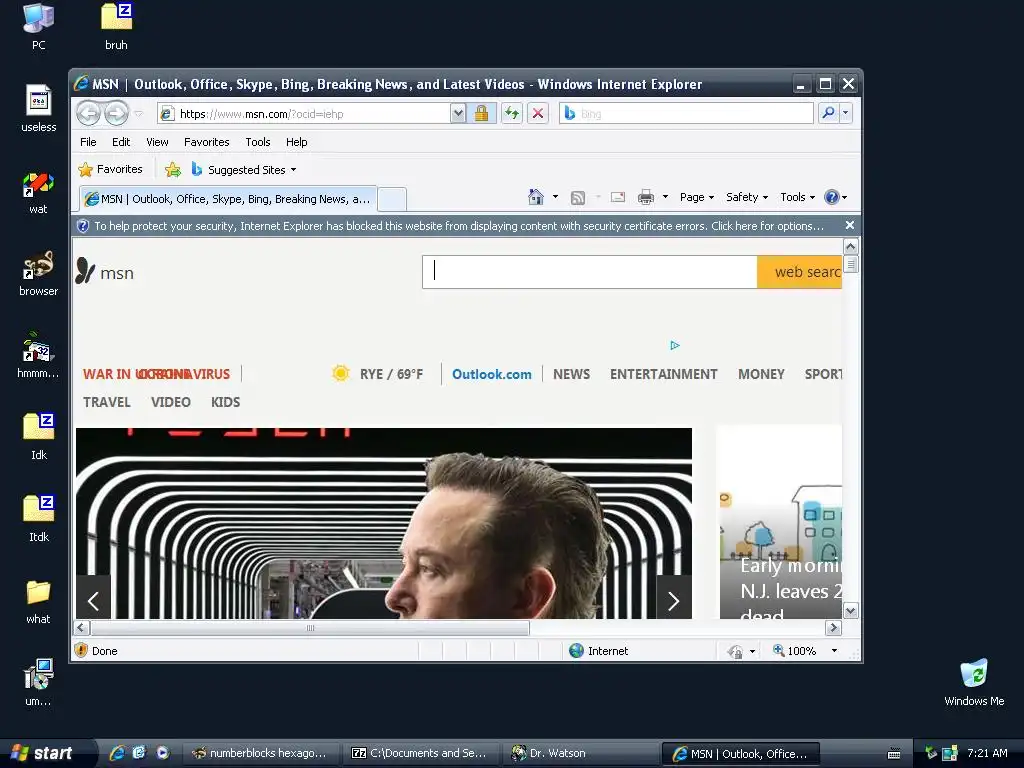Click the red Stop loading icon
Viewport: 1024px width, 768px height.
(x=537, y=114)
